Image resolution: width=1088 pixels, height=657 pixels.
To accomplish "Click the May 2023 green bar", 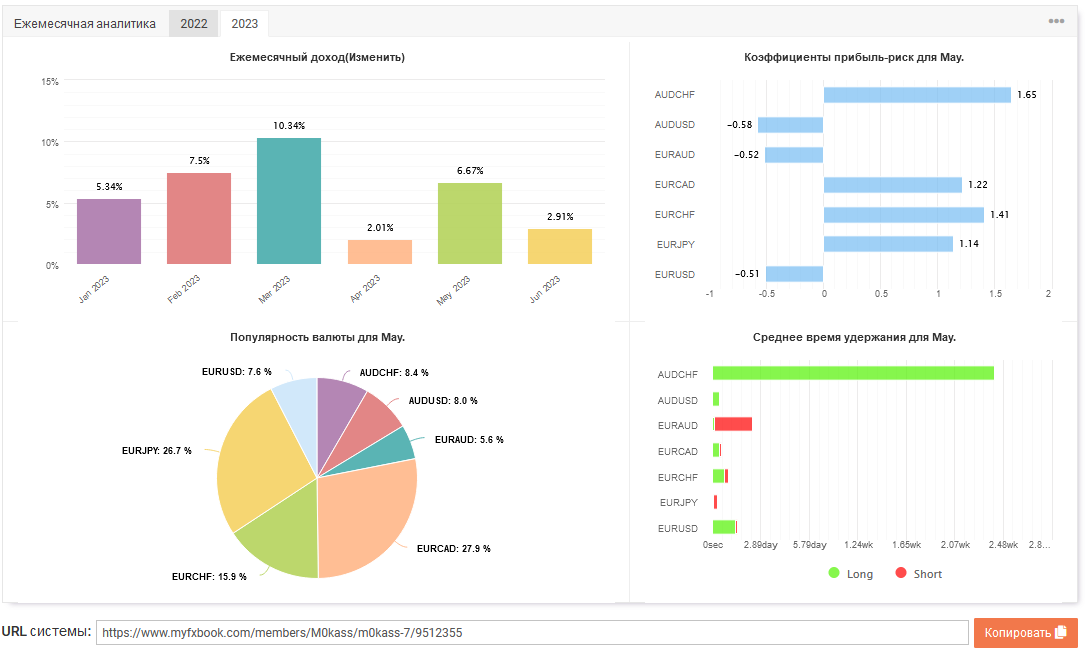I will [x=470, y=223].
